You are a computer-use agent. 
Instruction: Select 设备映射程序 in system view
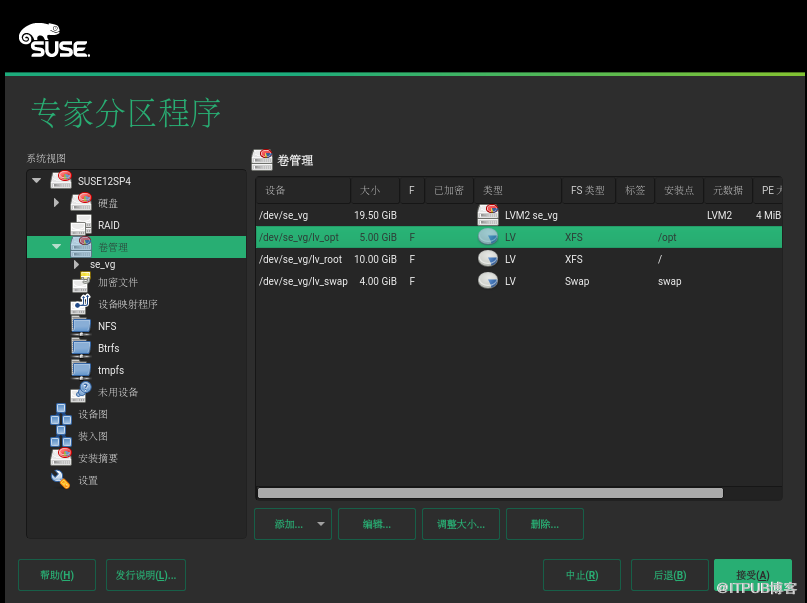tap(128, 304)
